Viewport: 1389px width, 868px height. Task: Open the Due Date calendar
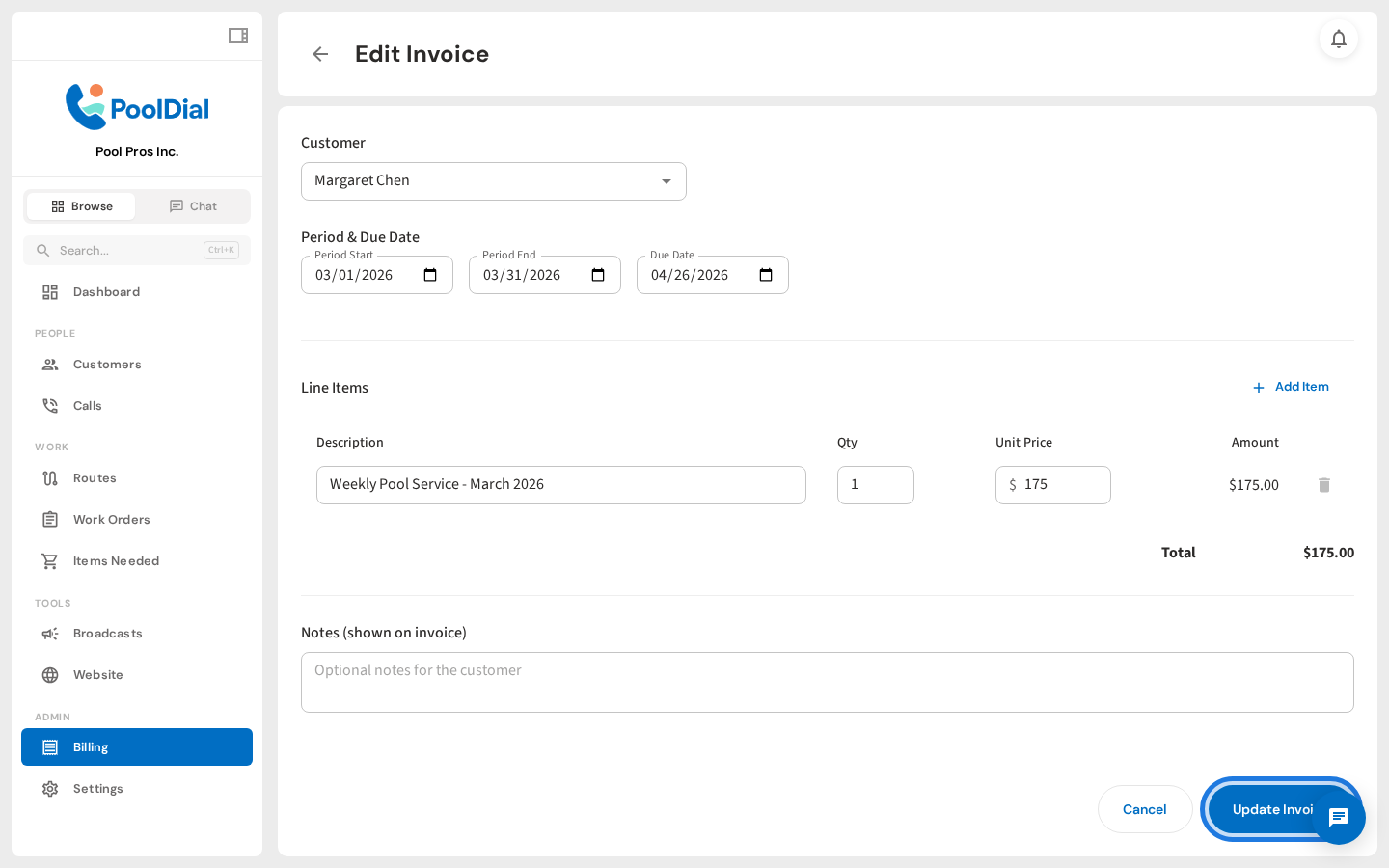tap(765, 275)
